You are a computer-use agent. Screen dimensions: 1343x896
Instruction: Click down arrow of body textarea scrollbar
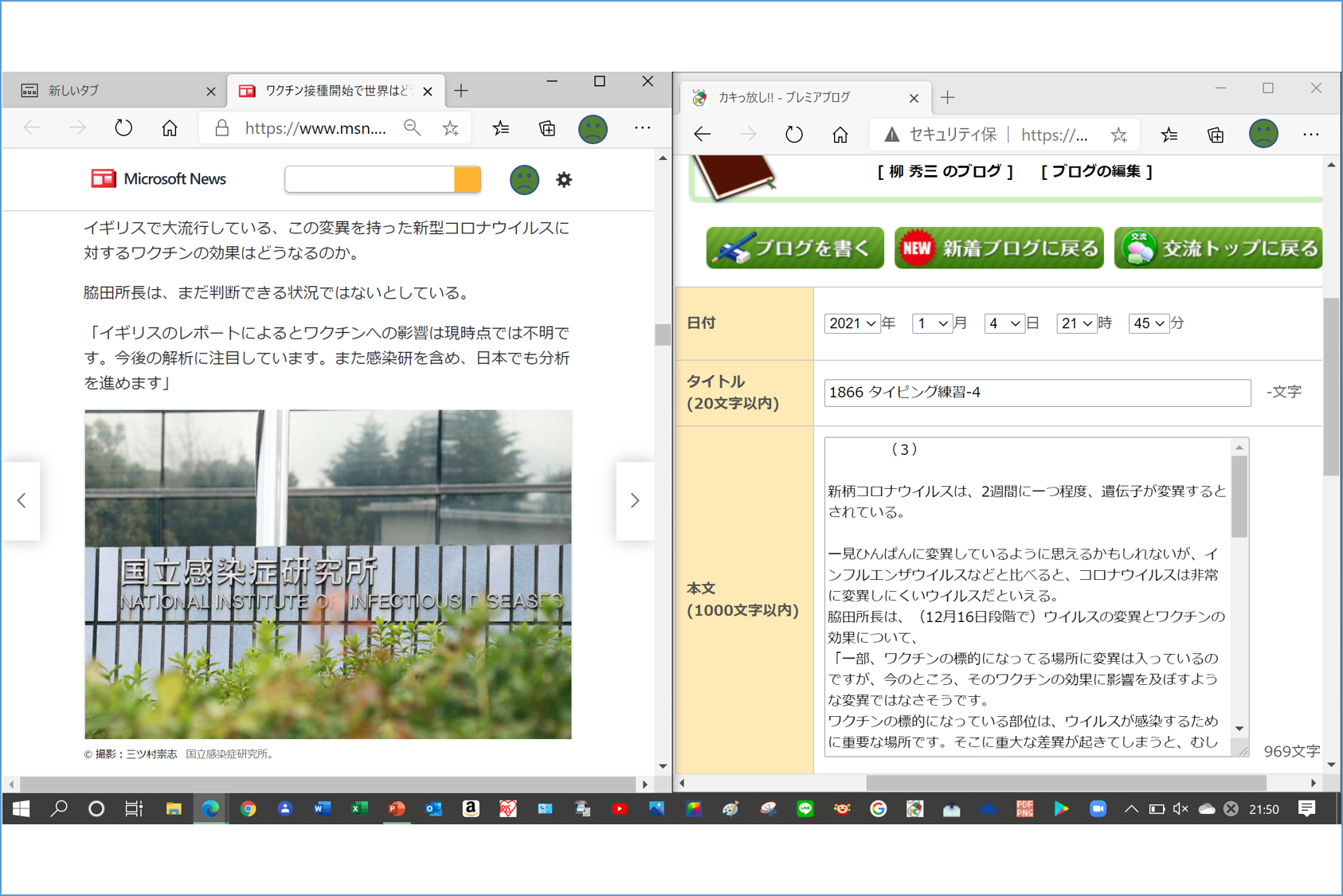[x=1239, y=728]
